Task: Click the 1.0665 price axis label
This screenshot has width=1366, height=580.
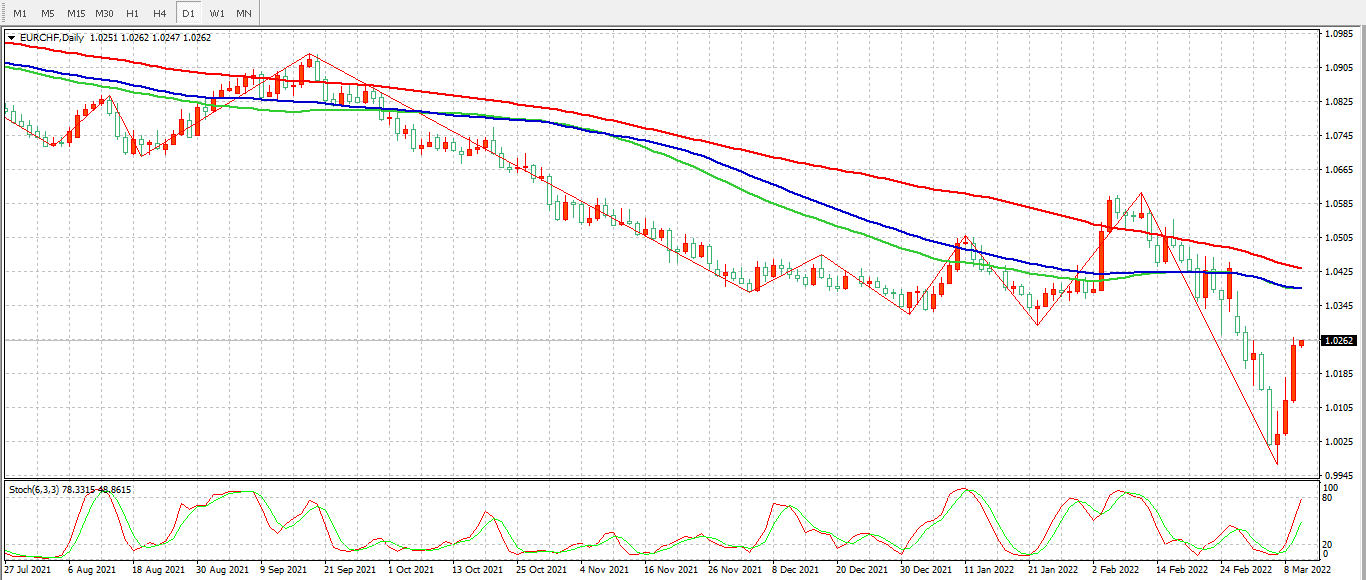Action: point(1339,170)
